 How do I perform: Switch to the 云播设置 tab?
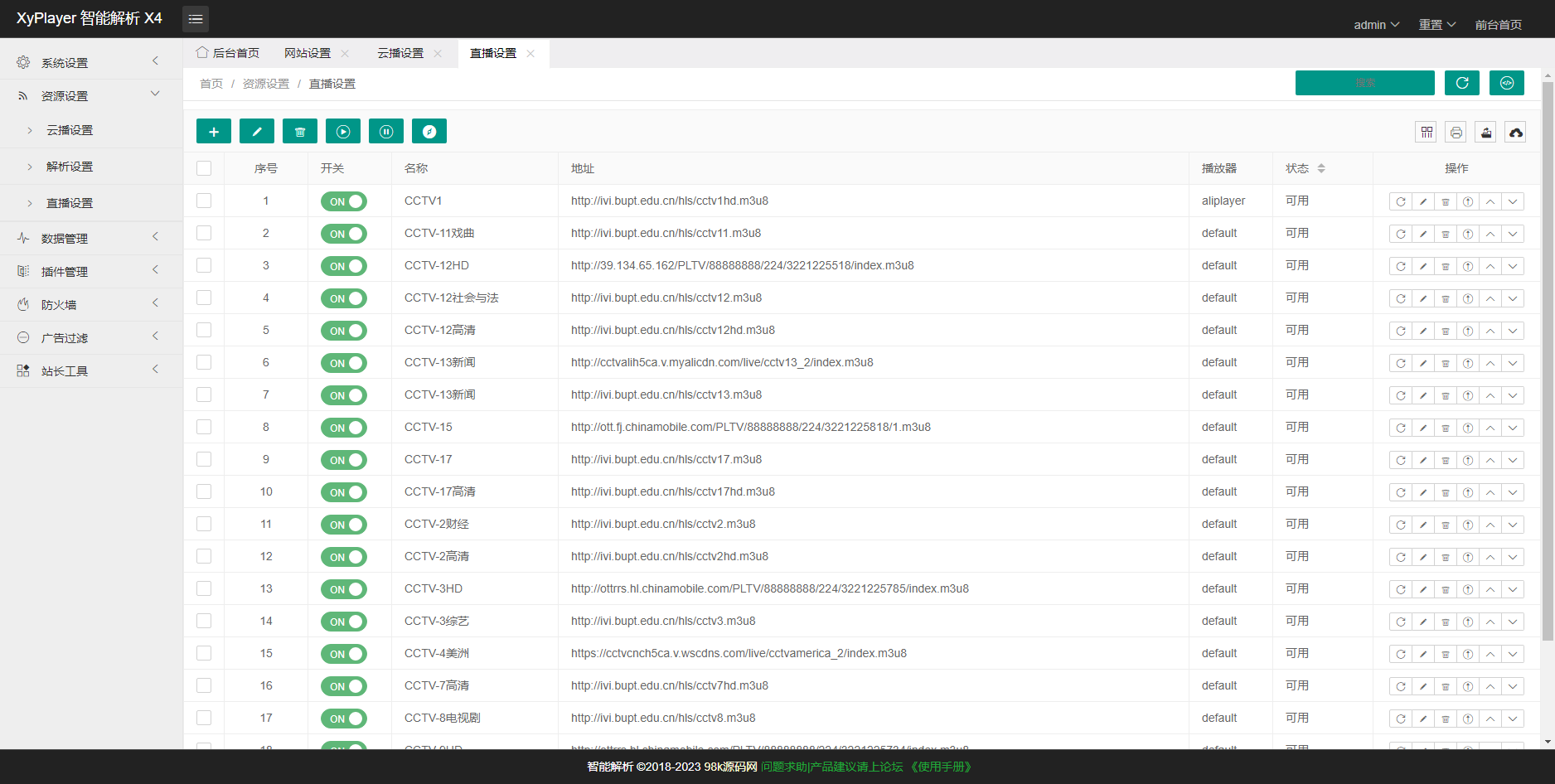tap(400, 53)
